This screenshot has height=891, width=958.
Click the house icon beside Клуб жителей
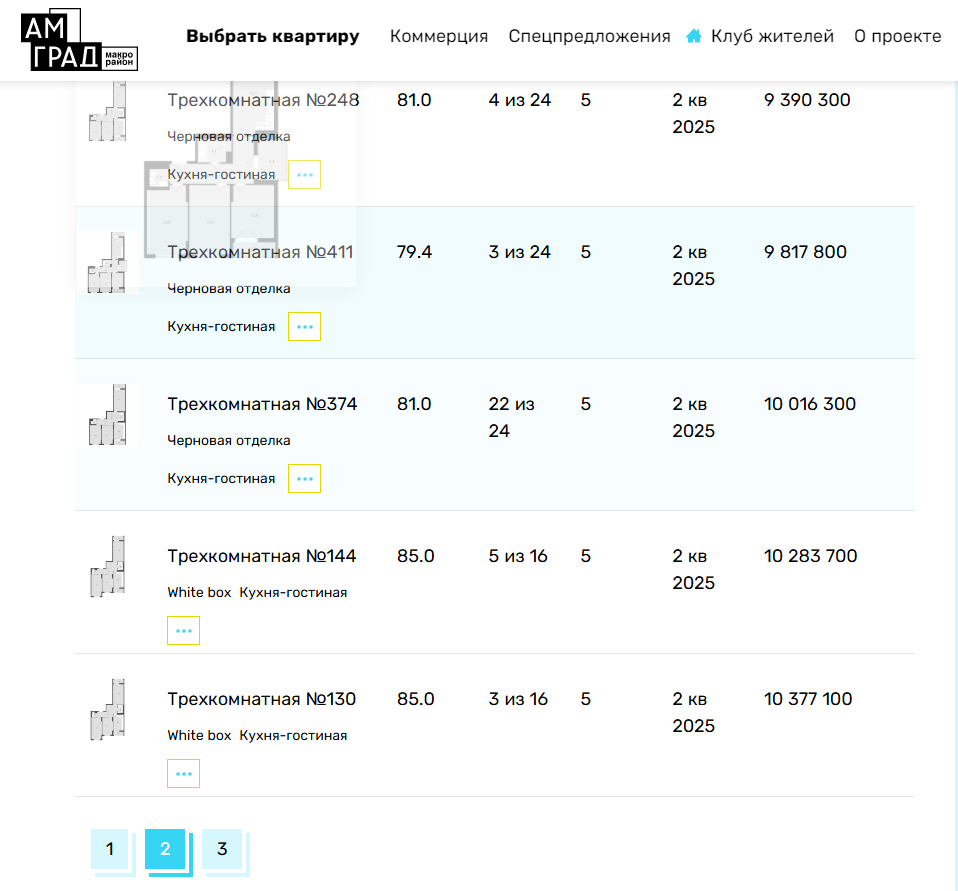[x=693, y=36]
